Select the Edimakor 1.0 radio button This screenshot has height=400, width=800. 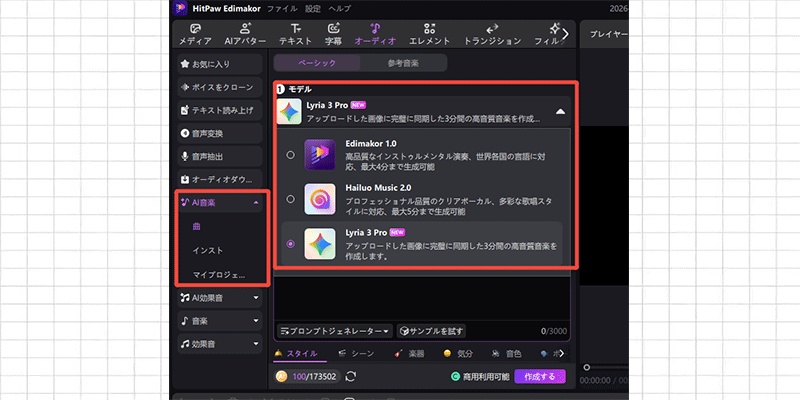[290, 155]
